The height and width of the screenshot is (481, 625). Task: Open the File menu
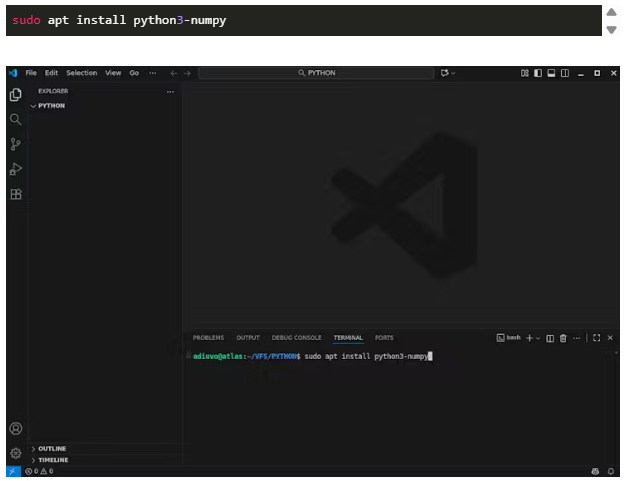tap(31, 73)
